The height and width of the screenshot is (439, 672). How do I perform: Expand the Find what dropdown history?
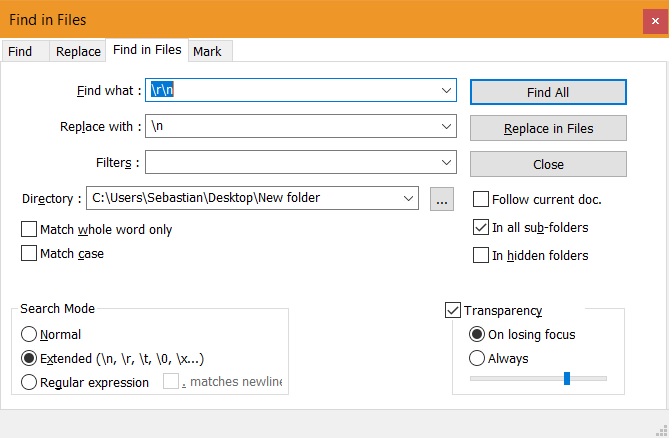pyautogui.click(x=446, y=91)
